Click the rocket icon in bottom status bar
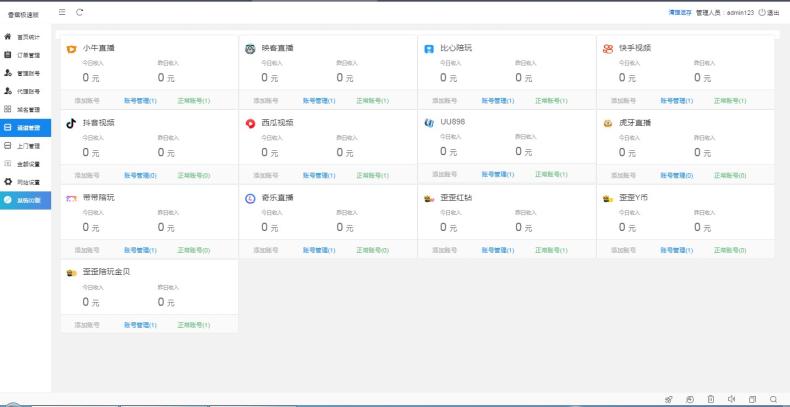The height and width of the screenshot is (407, 790). click(669, 399)
